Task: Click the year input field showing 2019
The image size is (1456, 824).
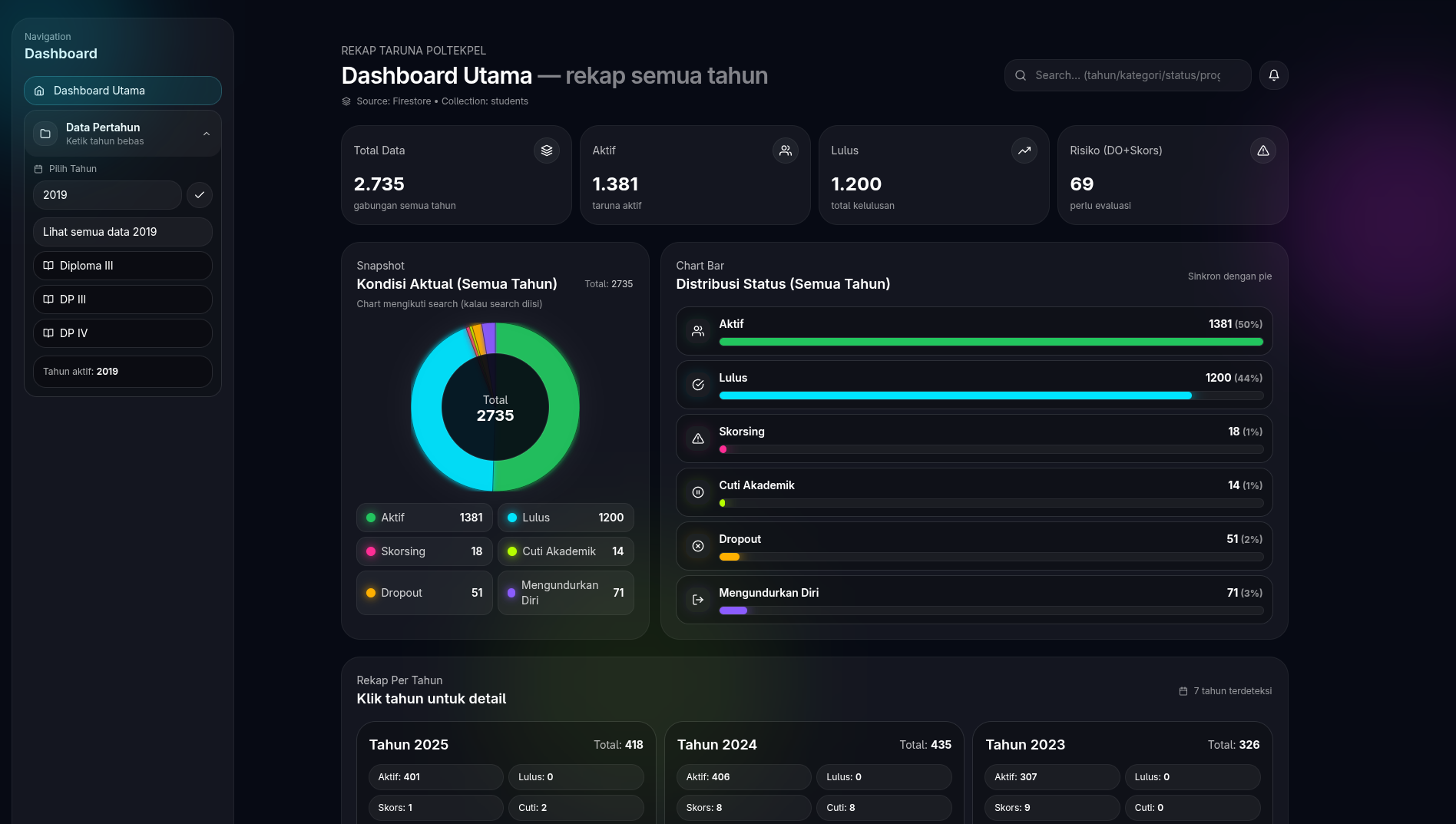Action: [x=108, y=195]
